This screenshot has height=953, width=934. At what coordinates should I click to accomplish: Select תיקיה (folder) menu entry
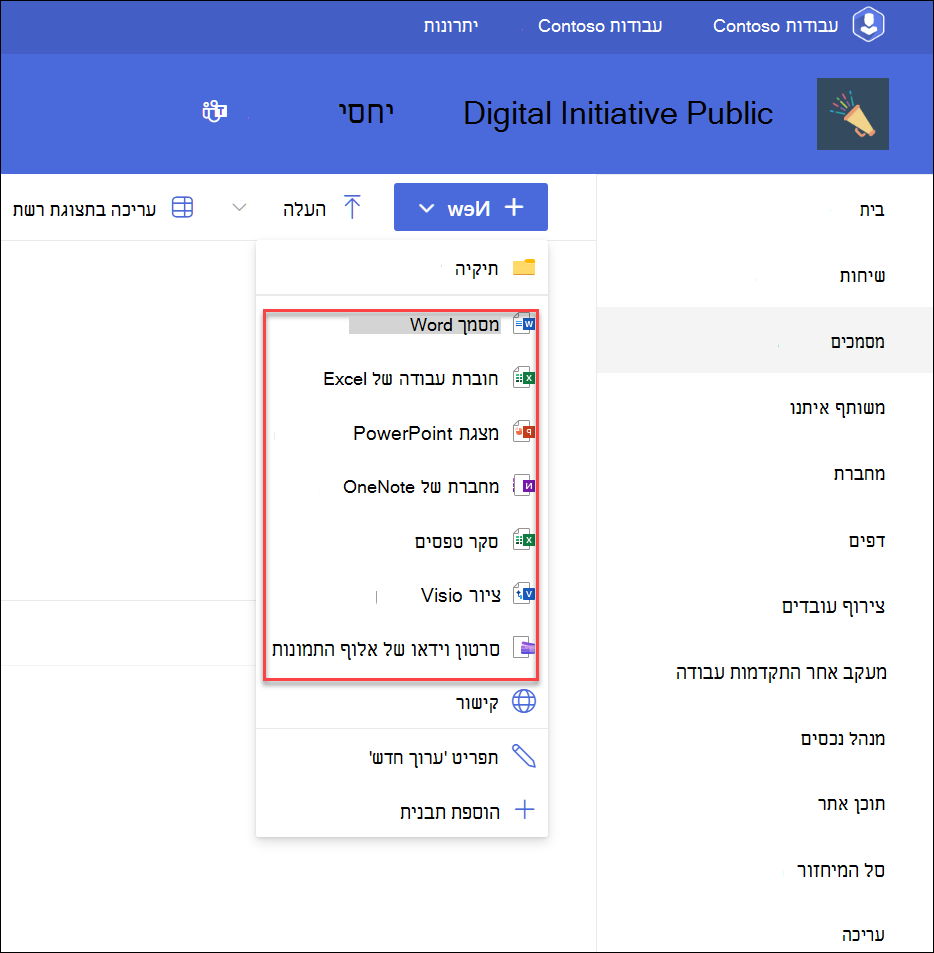pos(402,267)
